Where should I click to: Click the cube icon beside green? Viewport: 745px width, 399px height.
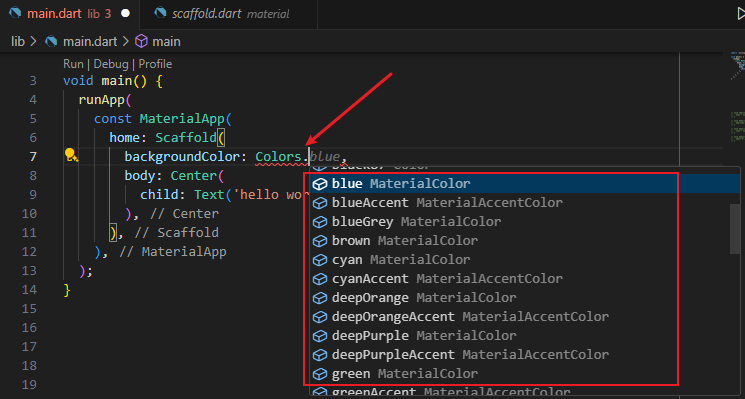(x=320, y=374)
